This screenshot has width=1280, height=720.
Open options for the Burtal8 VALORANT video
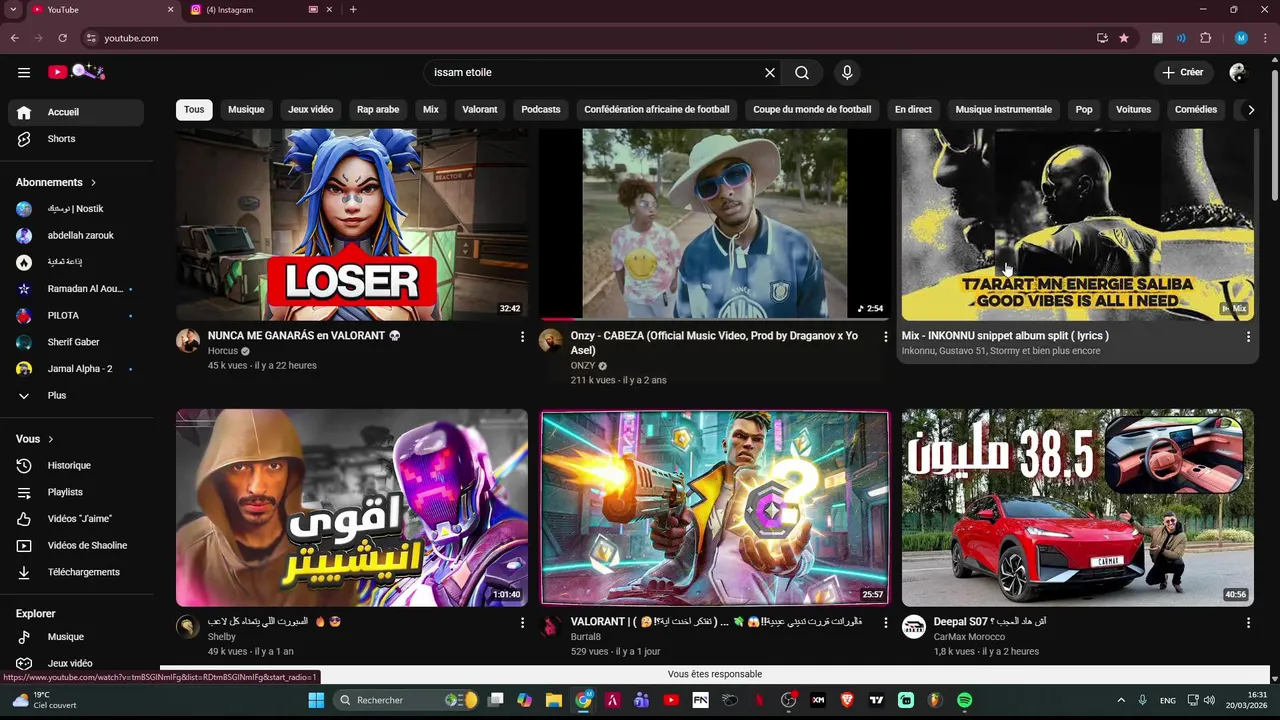coord(885,623)
